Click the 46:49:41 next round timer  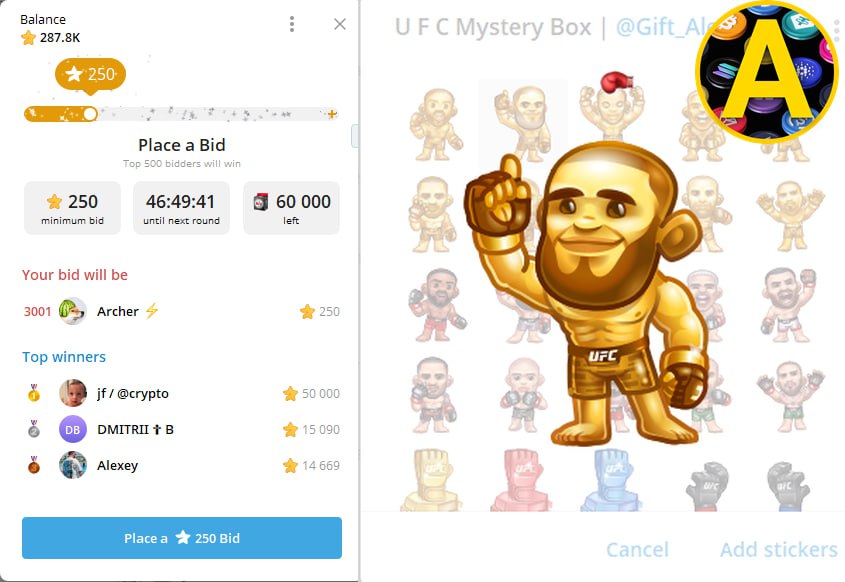pos(181,208)
